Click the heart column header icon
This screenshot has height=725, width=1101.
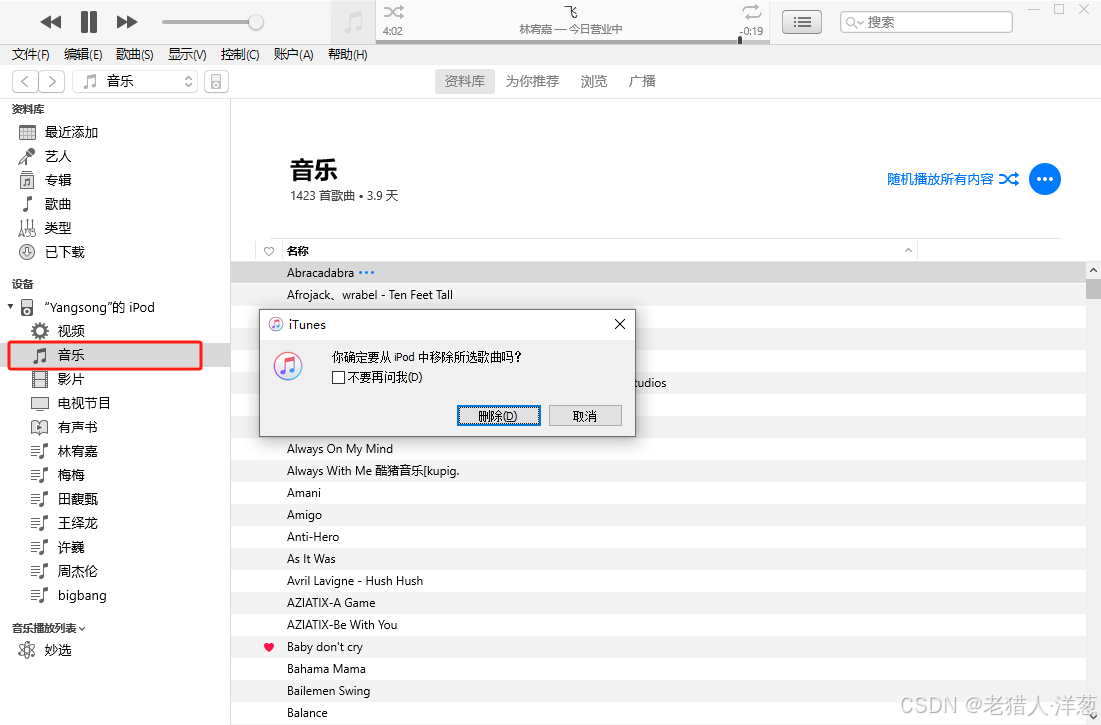pyautogui.click(x=269, y=251)
